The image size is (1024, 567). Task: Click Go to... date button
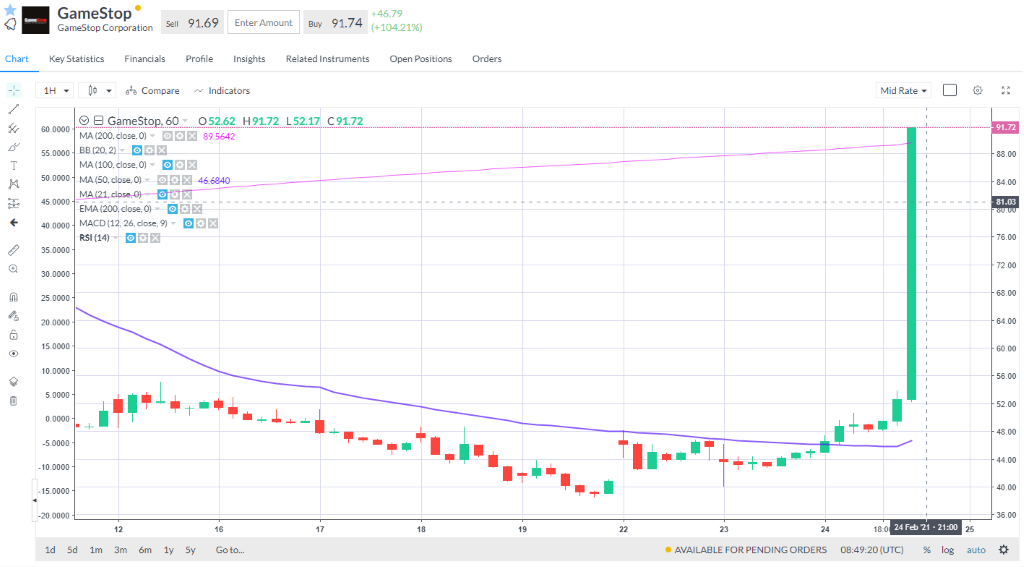click(x=230, y=550)
